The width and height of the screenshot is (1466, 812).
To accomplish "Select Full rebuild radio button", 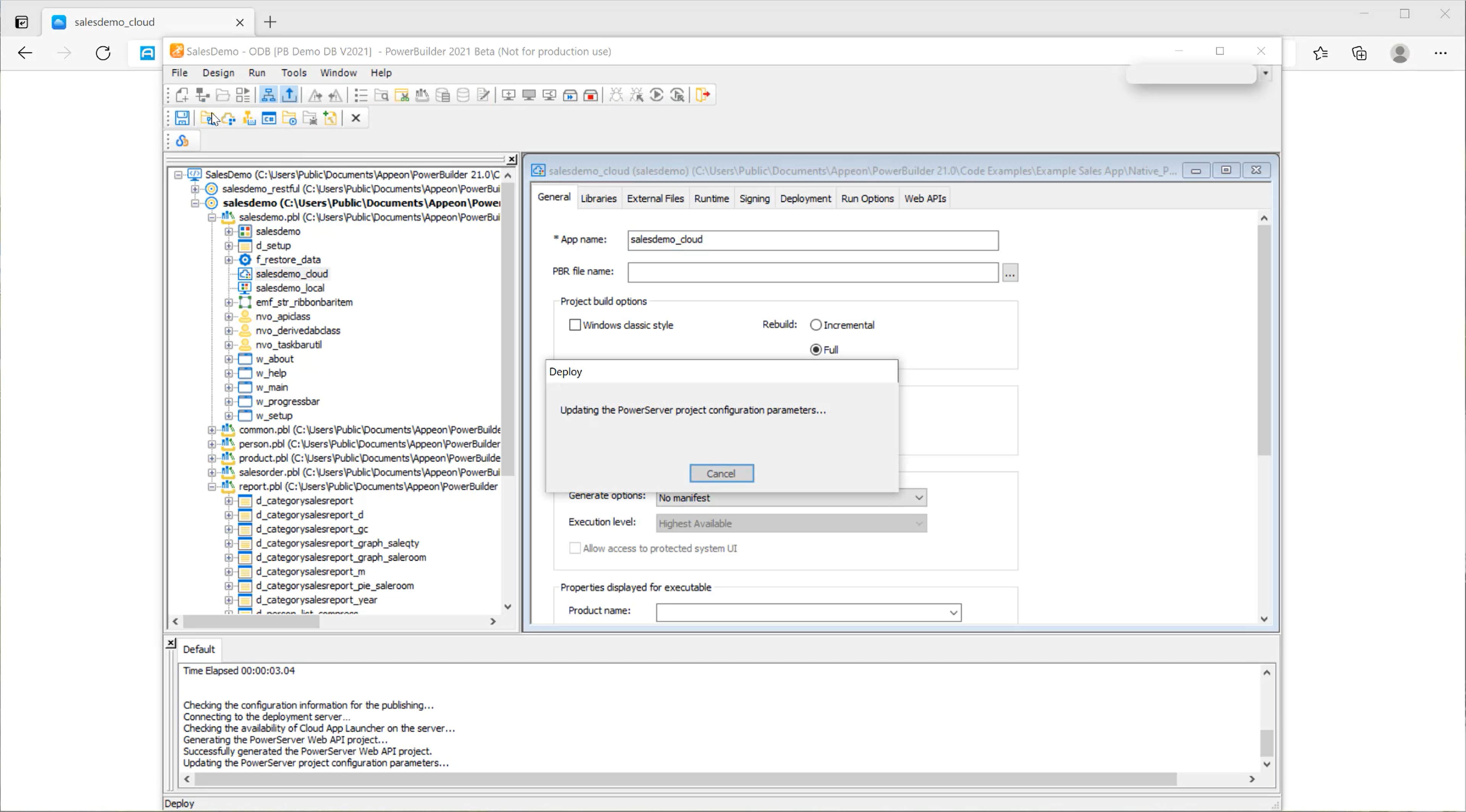I will point(816,350).
